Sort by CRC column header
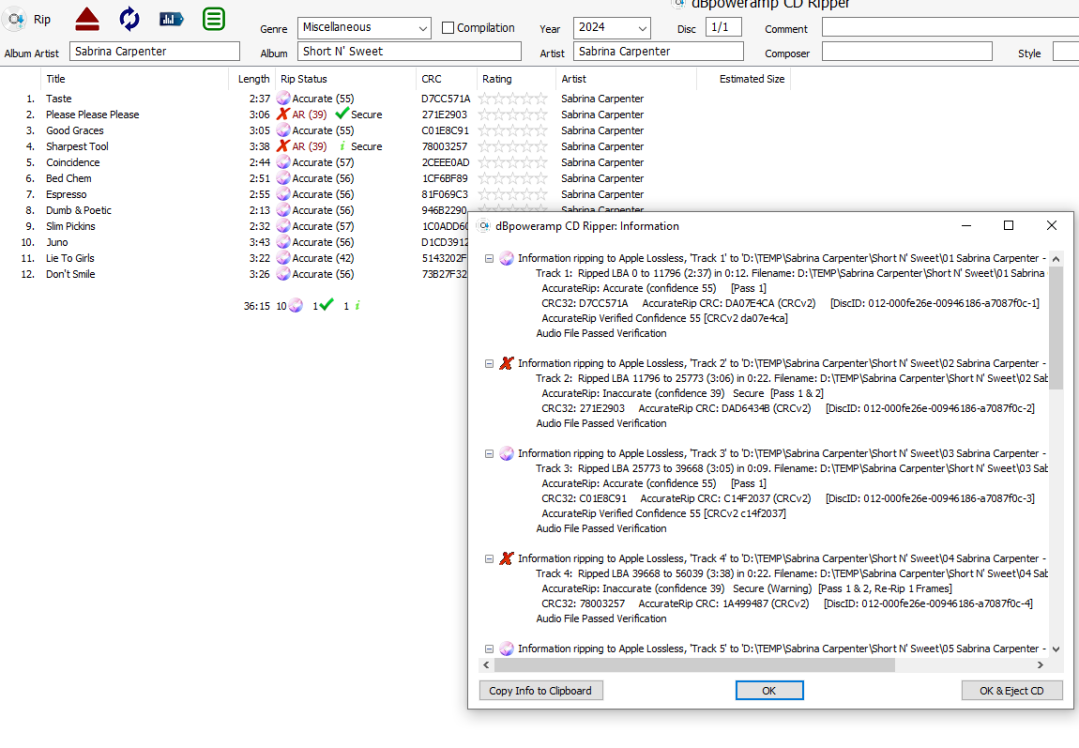 [447, 79]
